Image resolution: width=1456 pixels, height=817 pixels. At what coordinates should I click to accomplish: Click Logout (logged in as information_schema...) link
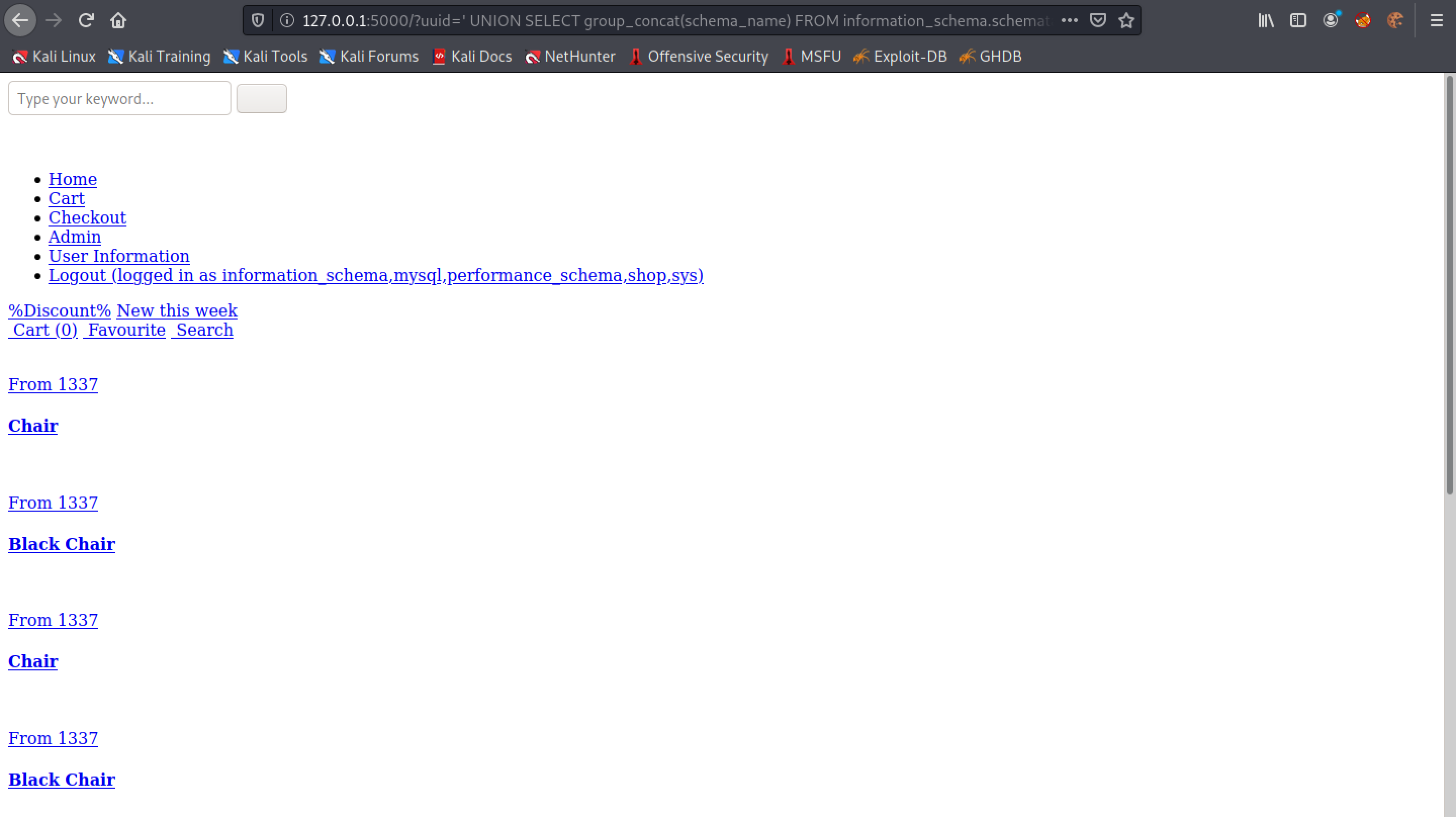376,276
